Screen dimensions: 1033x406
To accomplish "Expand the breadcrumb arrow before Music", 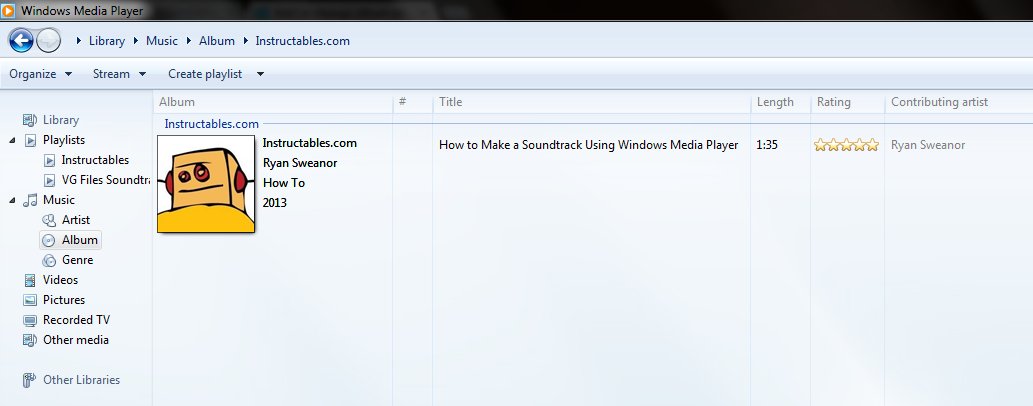I will (x=136, y=41).
